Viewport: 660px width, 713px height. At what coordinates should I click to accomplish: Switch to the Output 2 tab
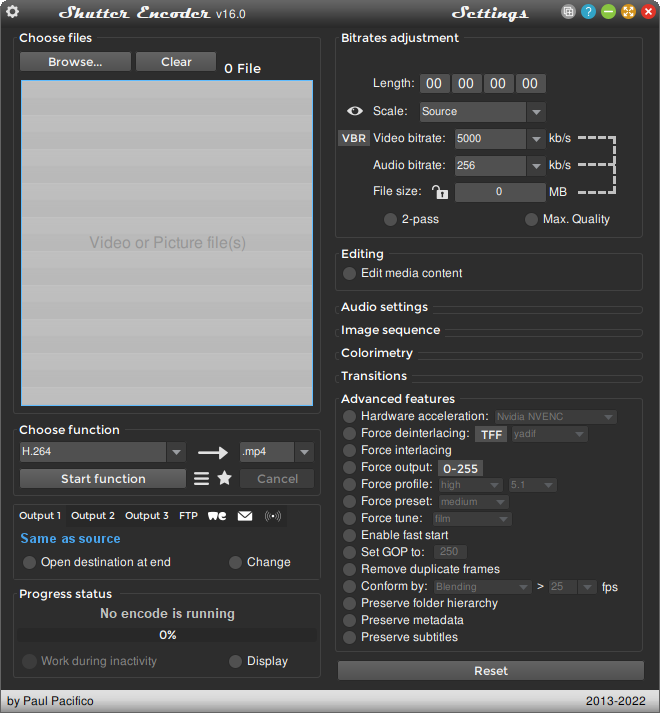[x=93, y=516]
